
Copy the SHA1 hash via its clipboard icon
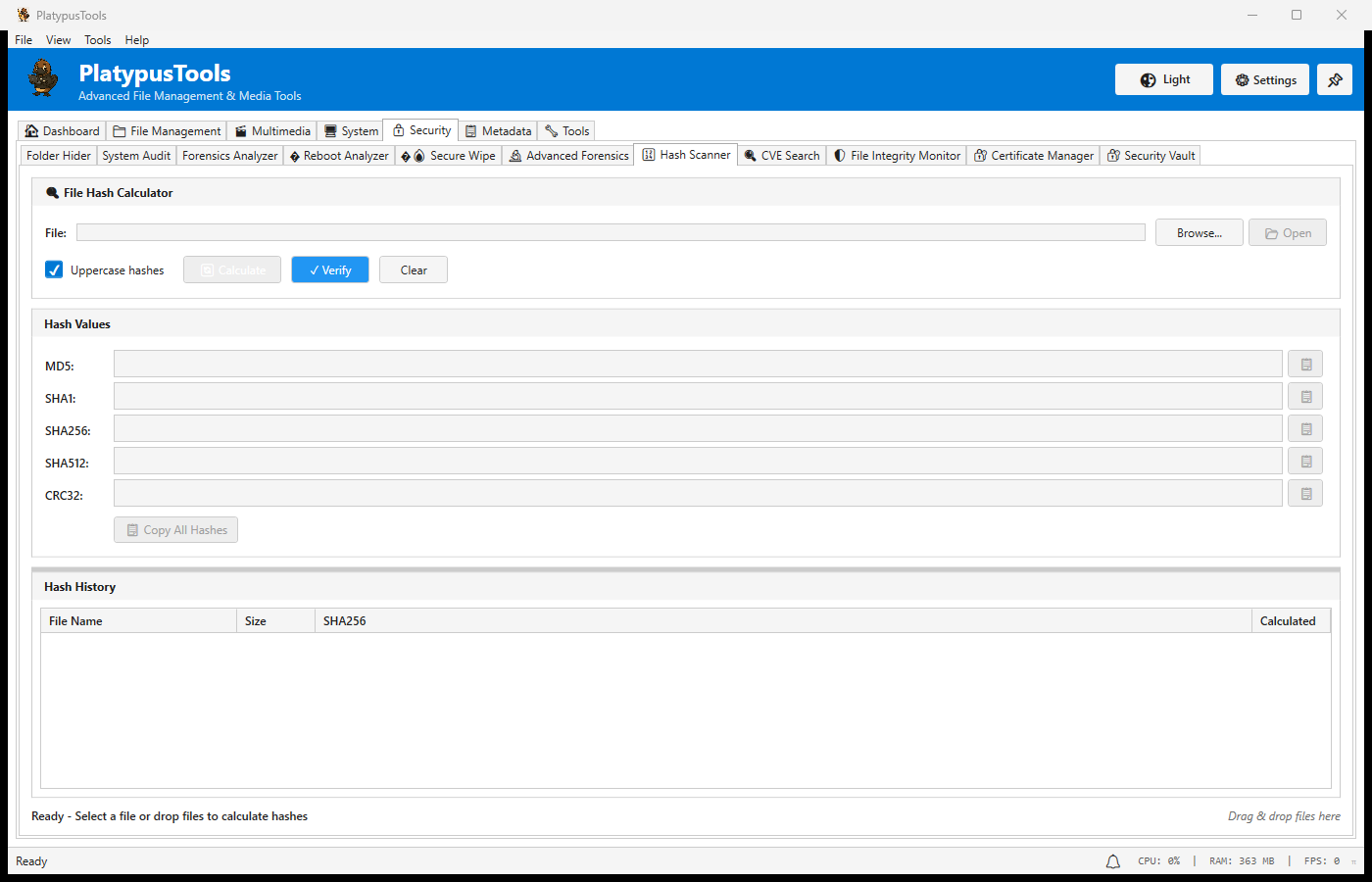[x=1304, y=396]
